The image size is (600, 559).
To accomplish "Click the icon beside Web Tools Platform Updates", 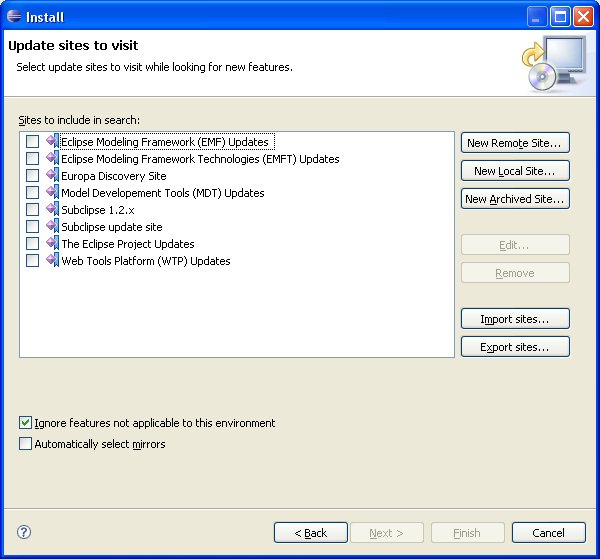I will [53, 261].
